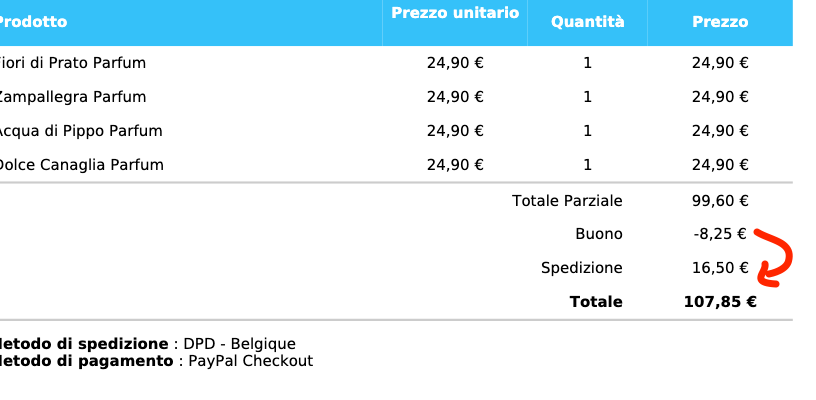Click the Totale Parziale label
This screenshot has height=400, width=816.
coord(567,201)
